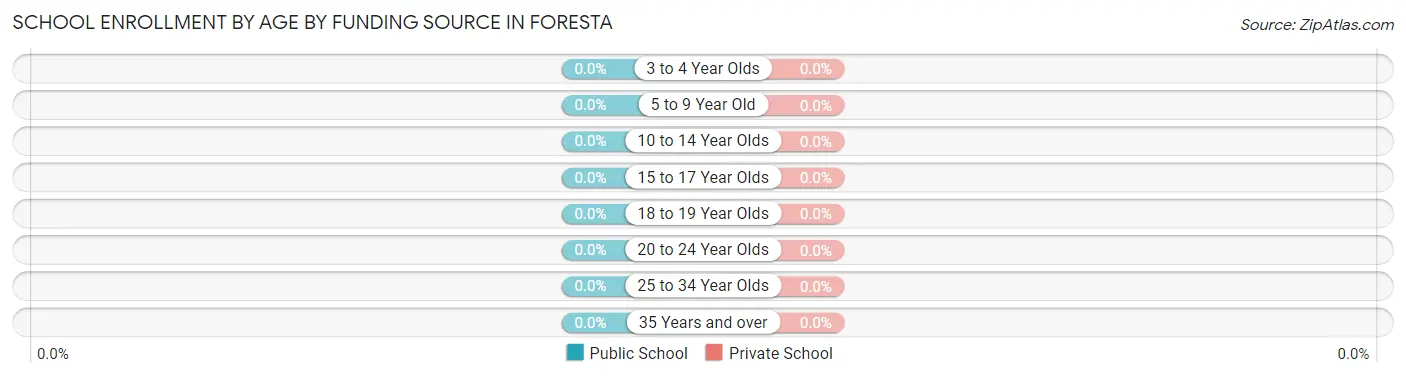Click the 3 to 4 Year Olds label
Image resolution: width=1406 pixels, height=377 pixels.
pos(703,69)
